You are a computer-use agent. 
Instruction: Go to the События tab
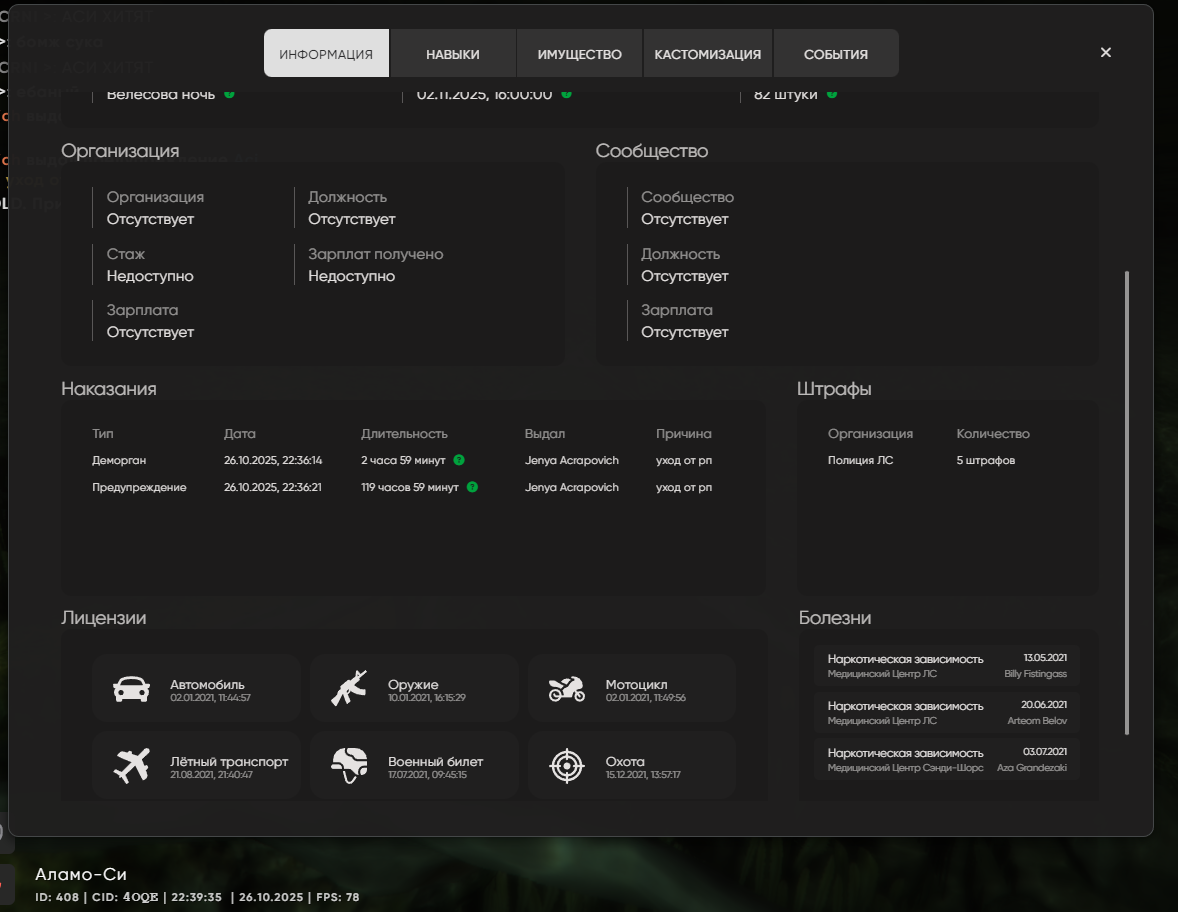tap(835, 54)
